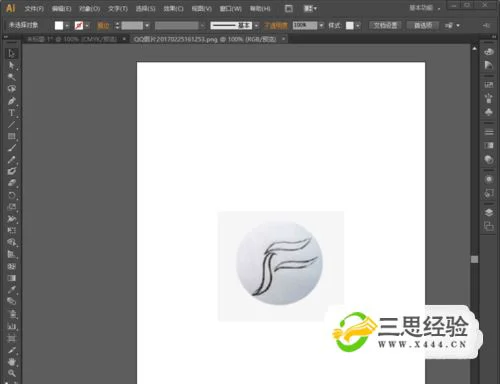Select the Rotate tool
The height and width of the screenshot is (384, 500).
12,195
